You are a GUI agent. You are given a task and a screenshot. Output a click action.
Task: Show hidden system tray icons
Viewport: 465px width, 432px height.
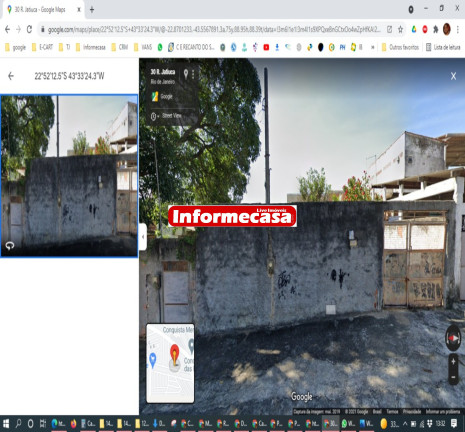(x=405, y=424)
